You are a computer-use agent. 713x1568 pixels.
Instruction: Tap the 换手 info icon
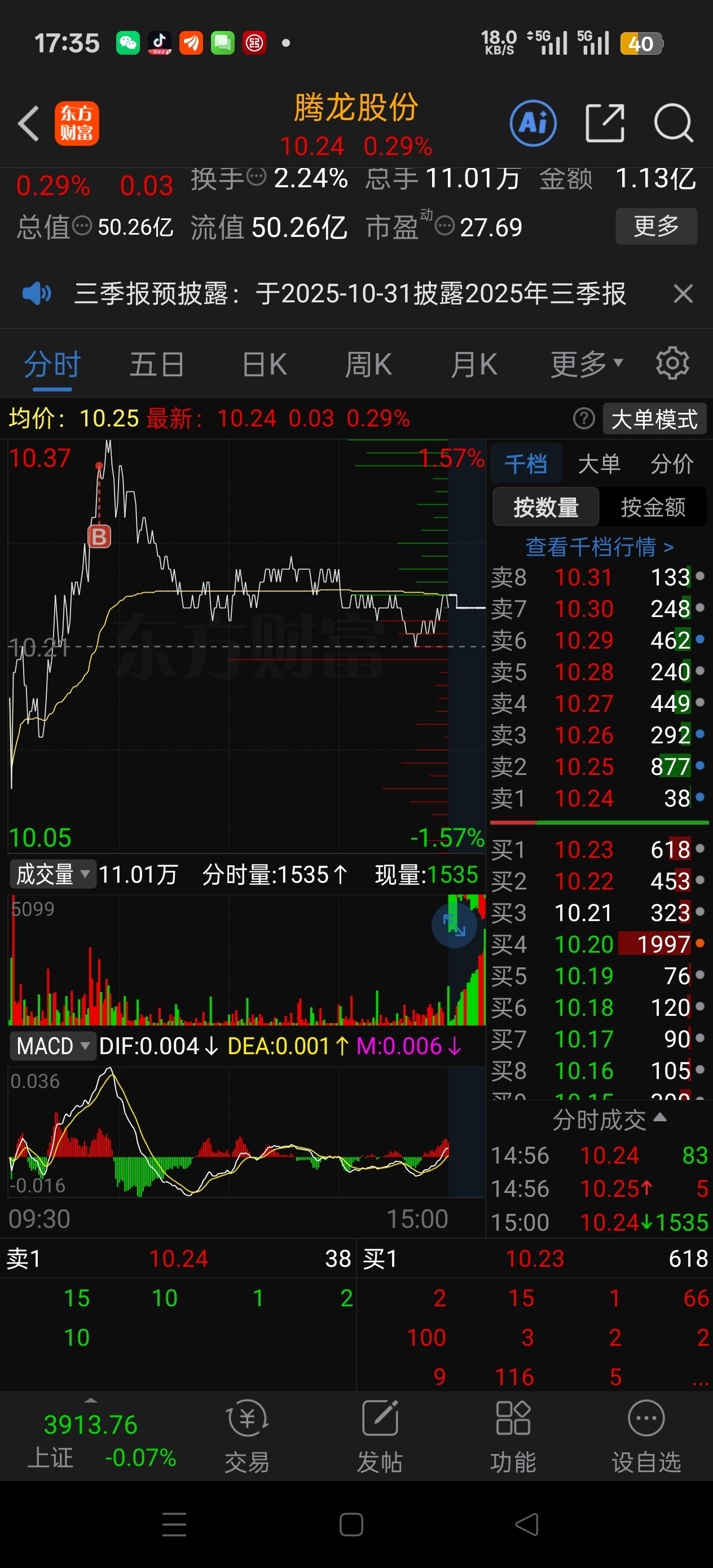coord(256,177)
